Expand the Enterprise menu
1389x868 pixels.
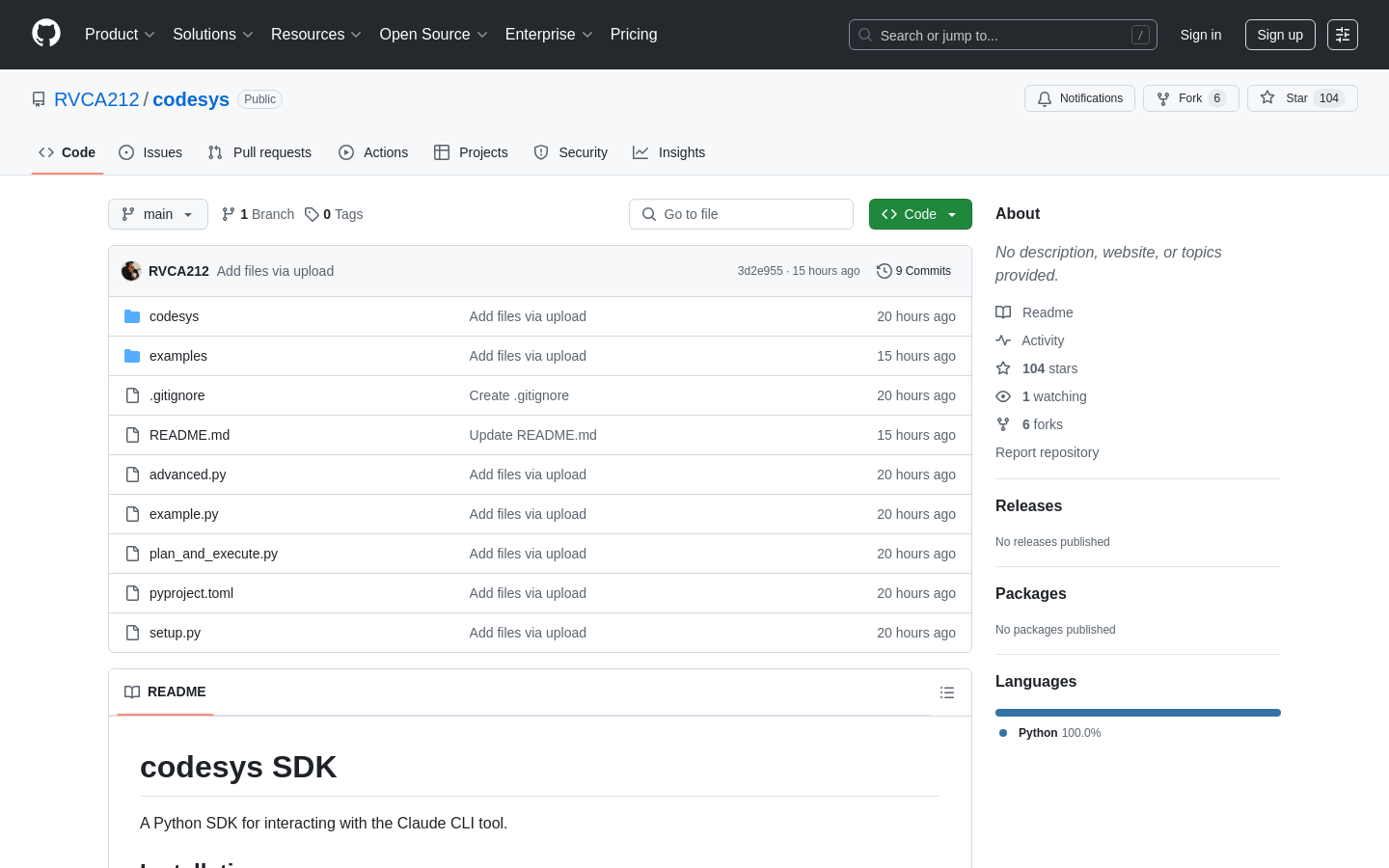point(549,35)
